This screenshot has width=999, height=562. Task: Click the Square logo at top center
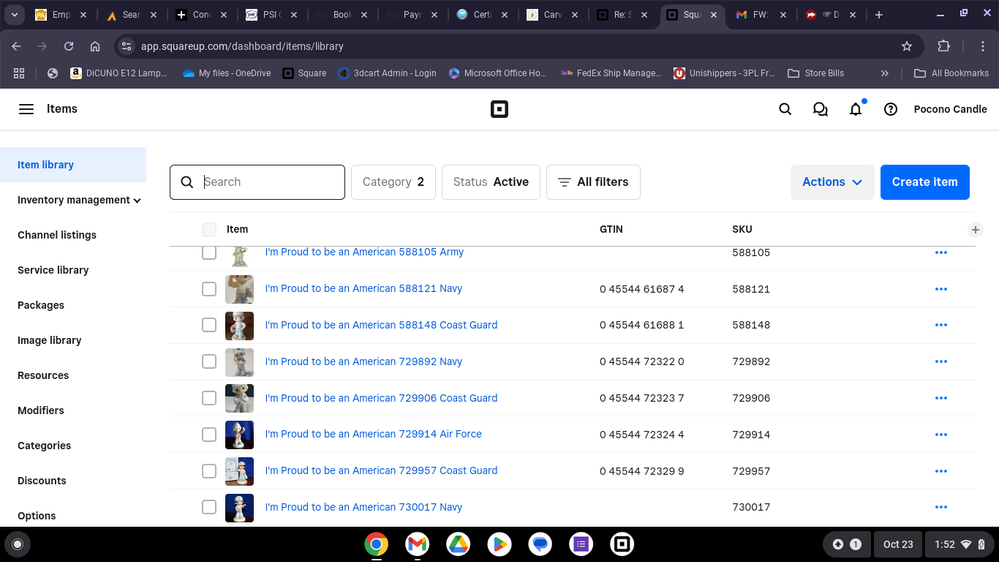tap(499, 109)
